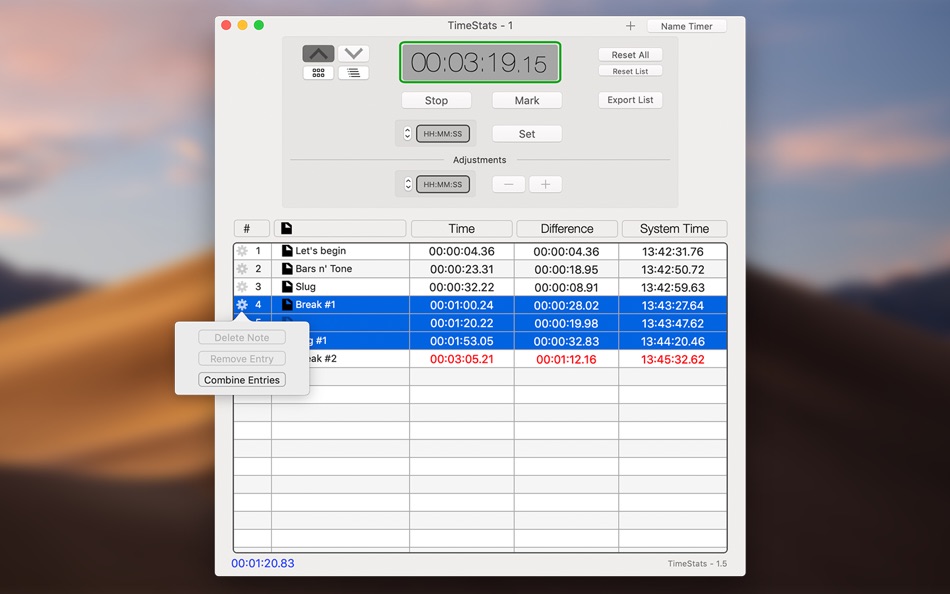Click the HH:MM:SS field under Adjustments

click(443, 184)
